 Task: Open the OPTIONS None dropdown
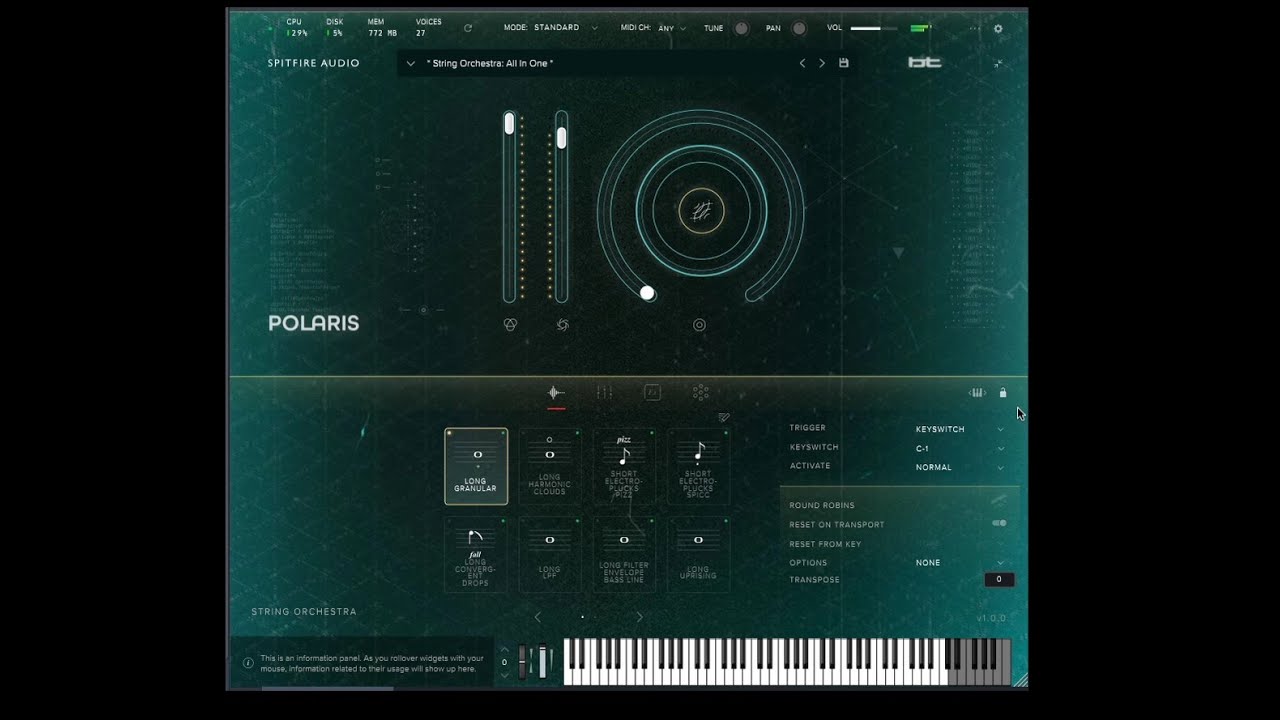960,563
